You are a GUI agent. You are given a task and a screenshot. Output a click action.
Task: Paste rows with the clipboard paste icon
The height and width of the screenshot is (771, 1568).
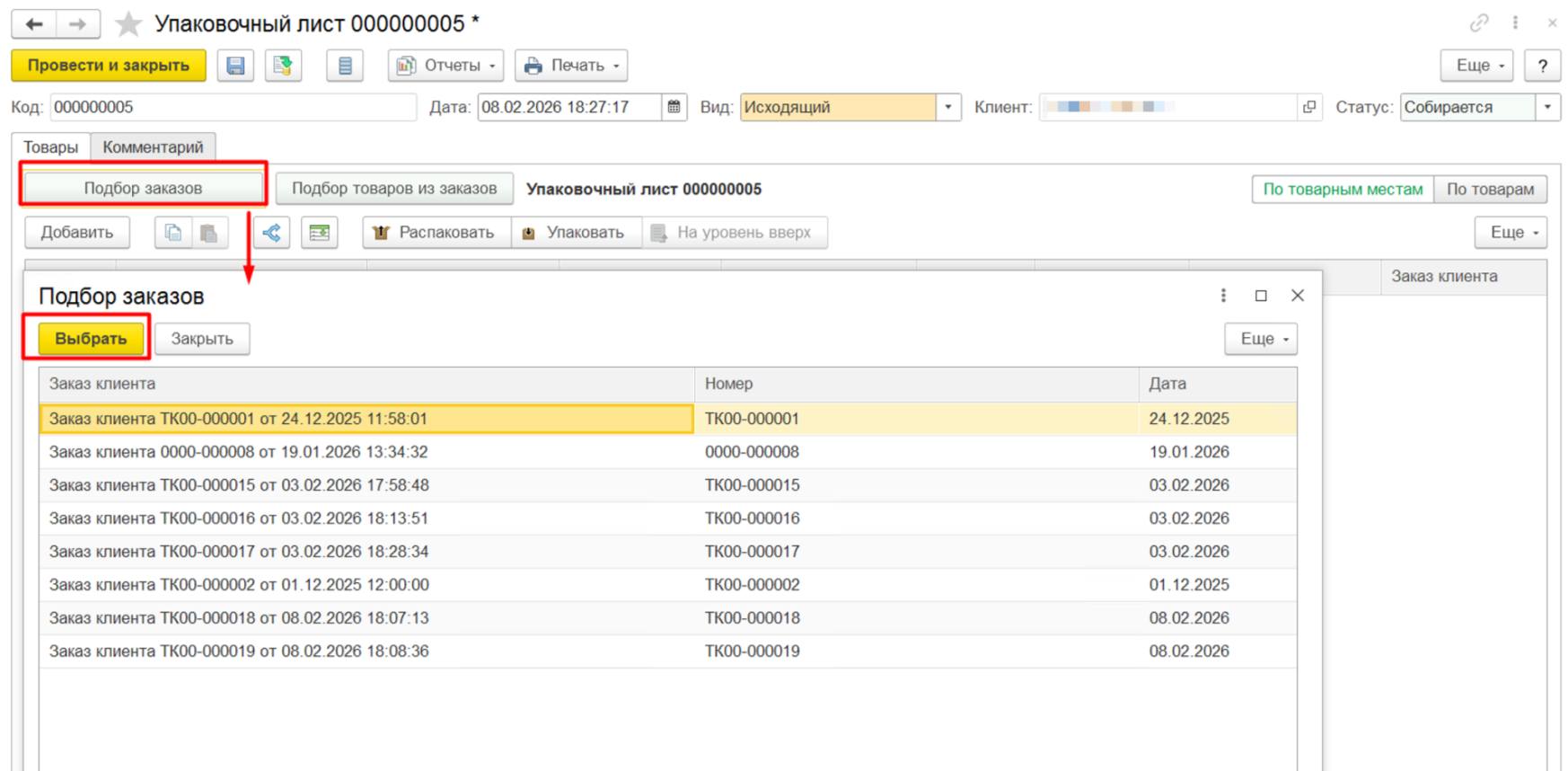209,233
